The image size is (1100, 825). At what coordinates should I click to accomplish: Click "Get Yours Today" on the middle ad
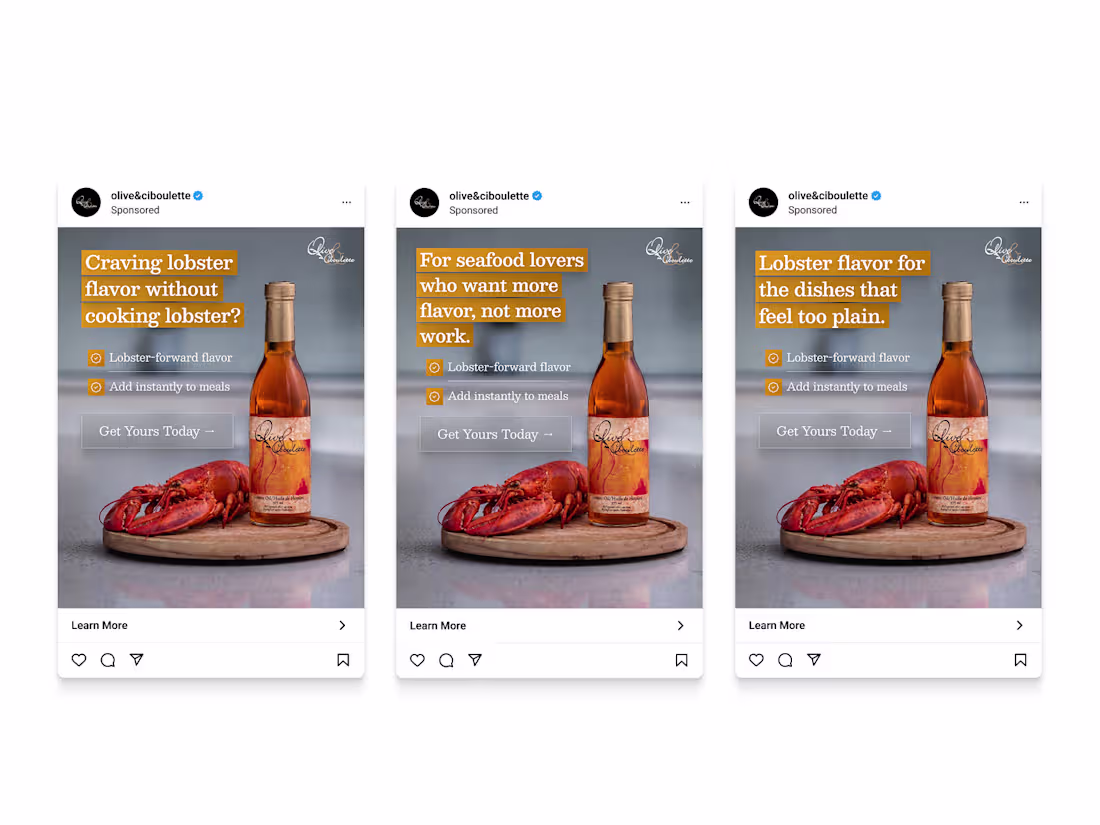[x=495, y=434]
